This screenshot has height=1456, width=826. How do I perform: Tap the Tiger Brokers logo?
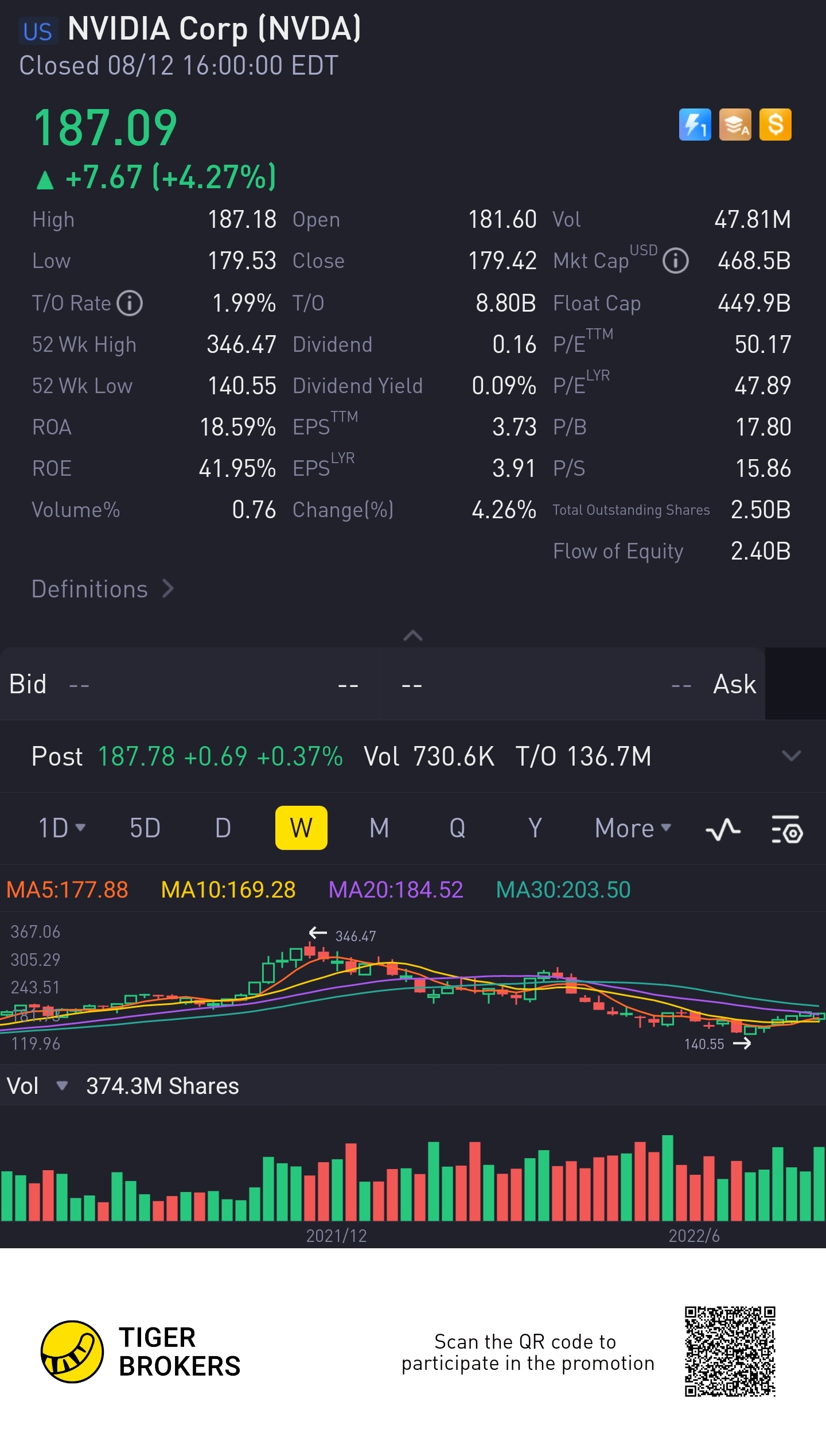click(x=141, y=1351)
